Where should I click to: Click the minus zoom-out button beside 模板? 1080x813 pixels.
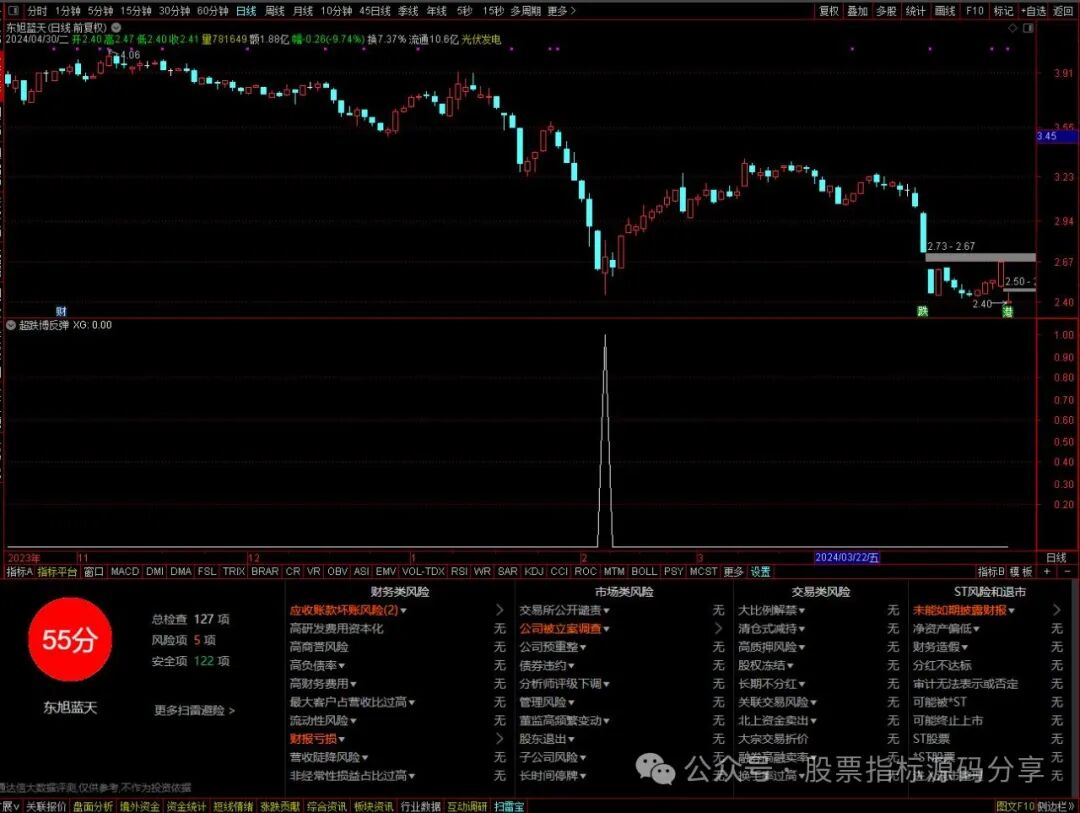1068,571
